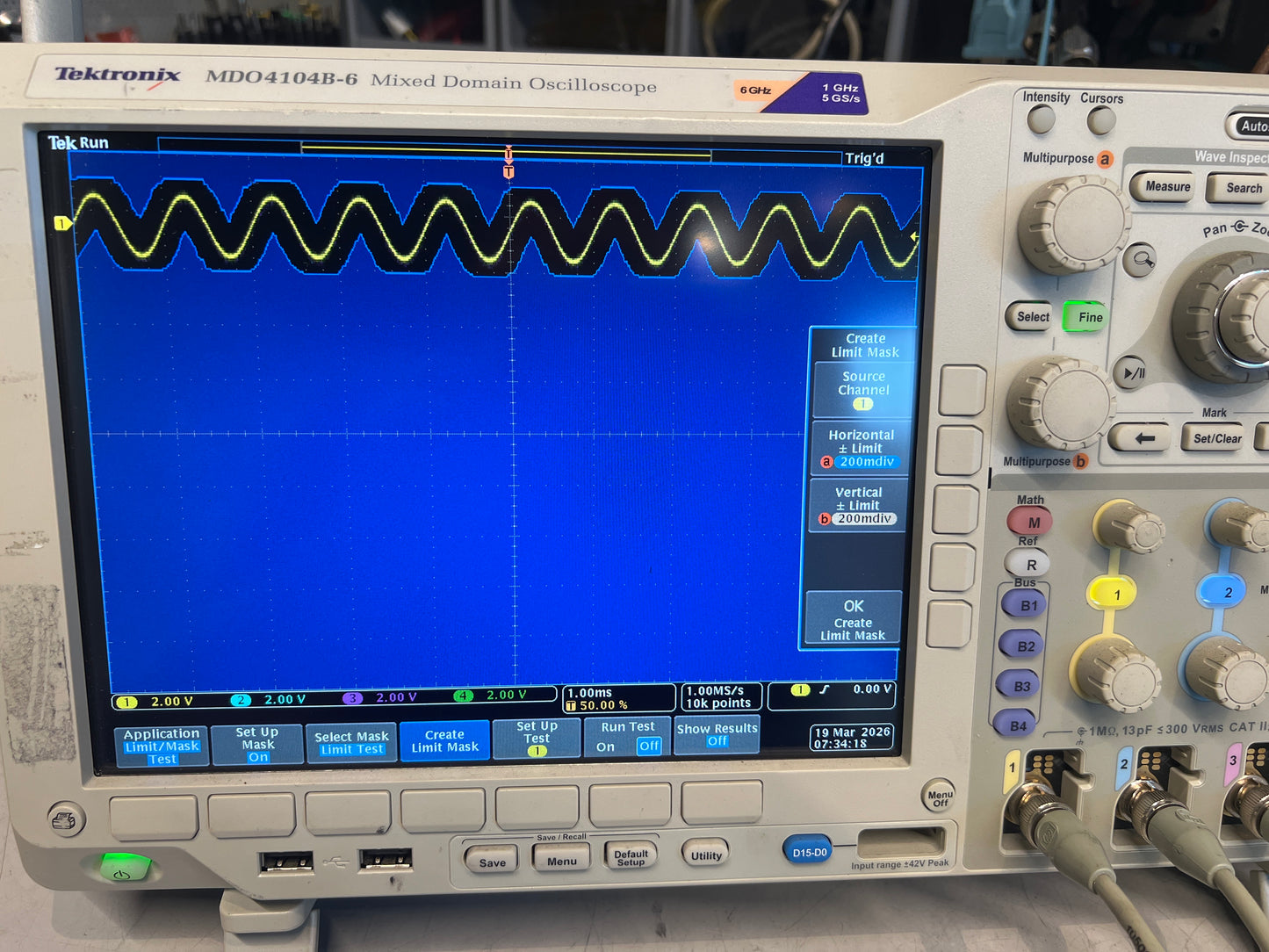Select the Set Up Mask On item
This screenshot has width=1269, height=952.
click(x=257, y=745)
